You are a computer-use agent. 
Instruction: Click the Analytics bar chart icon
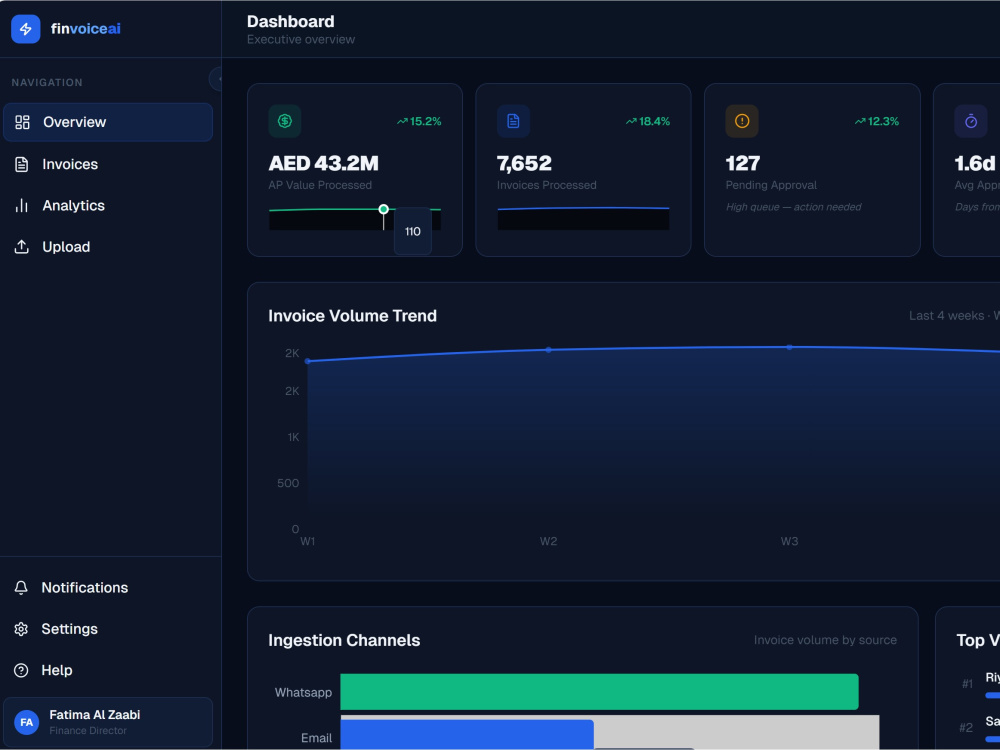(22, 205)
